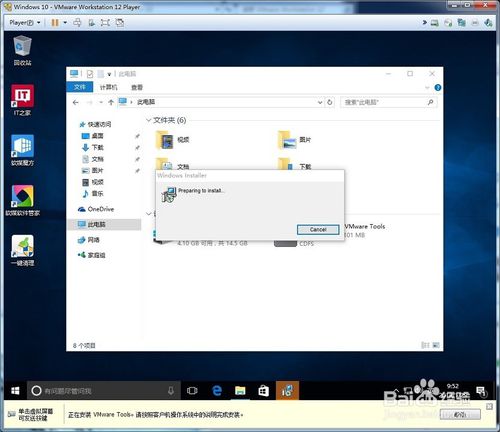The width and height of the screenshot is (500, 432).
Task: Switch to details view in Explorer status bar
Action: (x=425, y=345)
